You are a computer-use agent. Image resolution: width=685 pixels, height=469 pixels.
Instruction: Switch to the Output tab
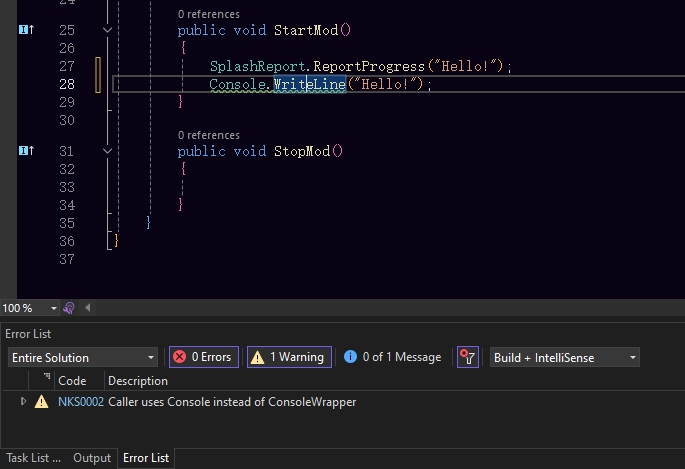click(x=92, y=458)
